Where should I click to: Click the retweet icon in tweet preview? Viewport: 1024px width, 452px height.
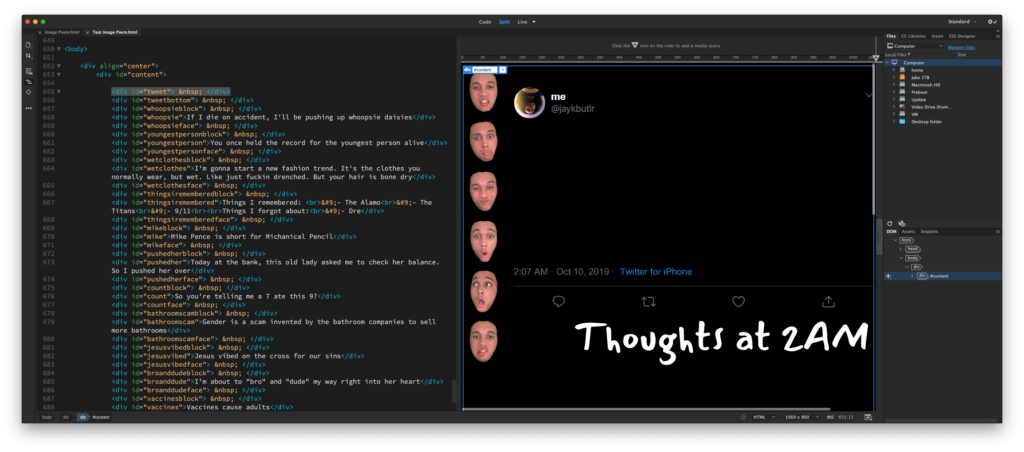pyautogui.click(x=648, y=301)
